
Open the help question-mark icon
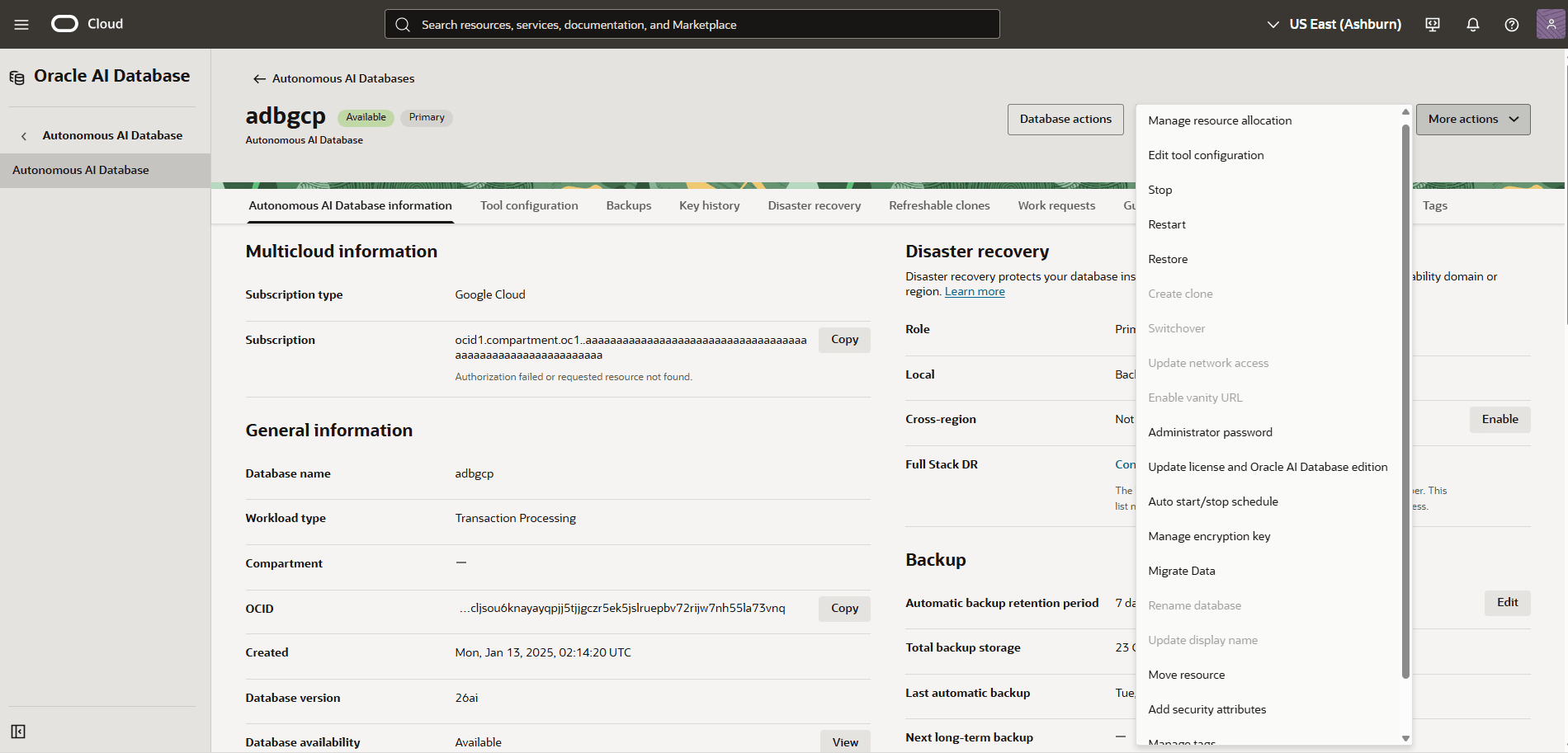point(1512,25)
